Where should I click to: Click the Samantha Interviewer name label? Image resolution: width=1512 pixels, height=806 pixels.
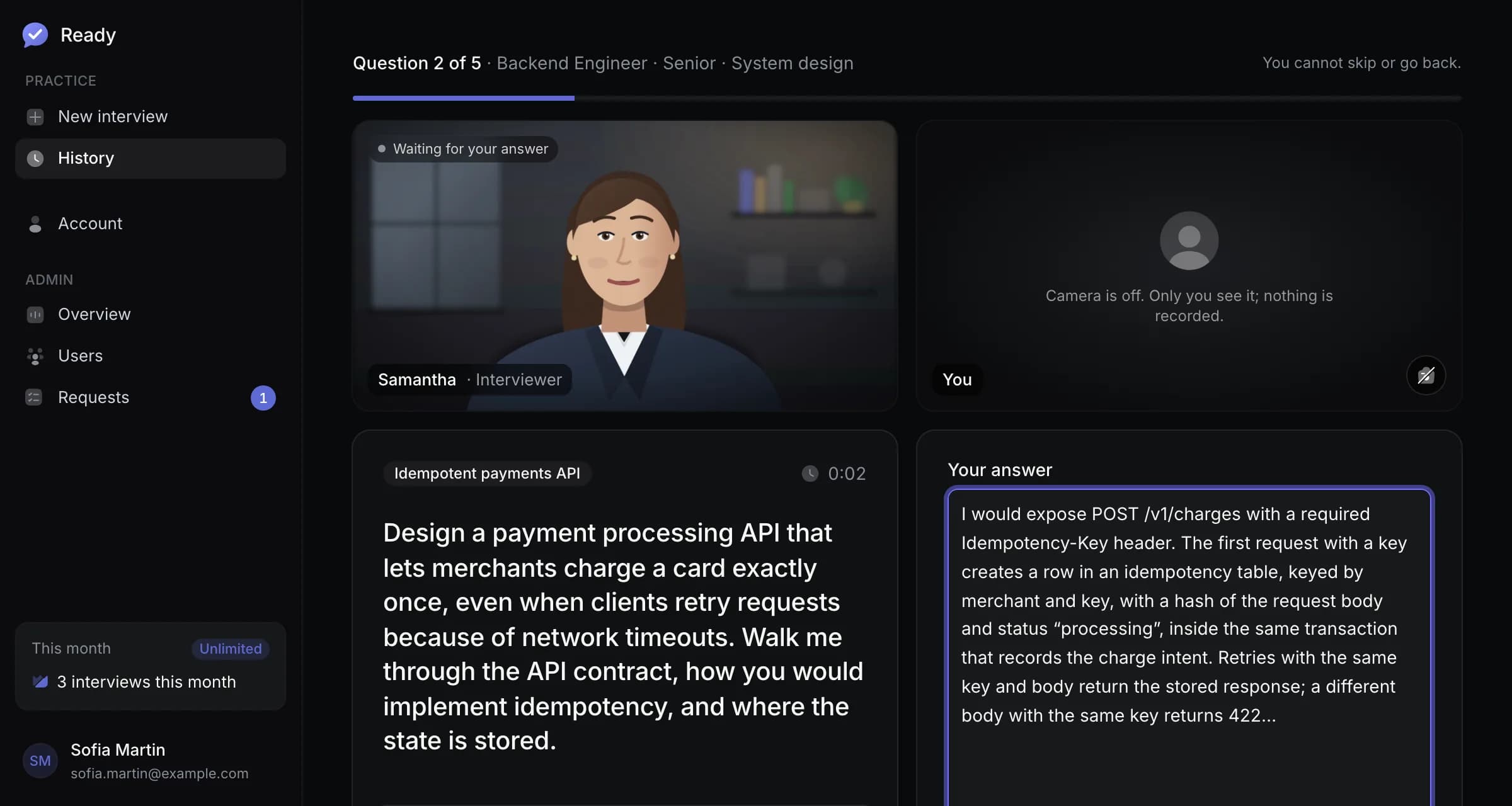pos(470,380)
